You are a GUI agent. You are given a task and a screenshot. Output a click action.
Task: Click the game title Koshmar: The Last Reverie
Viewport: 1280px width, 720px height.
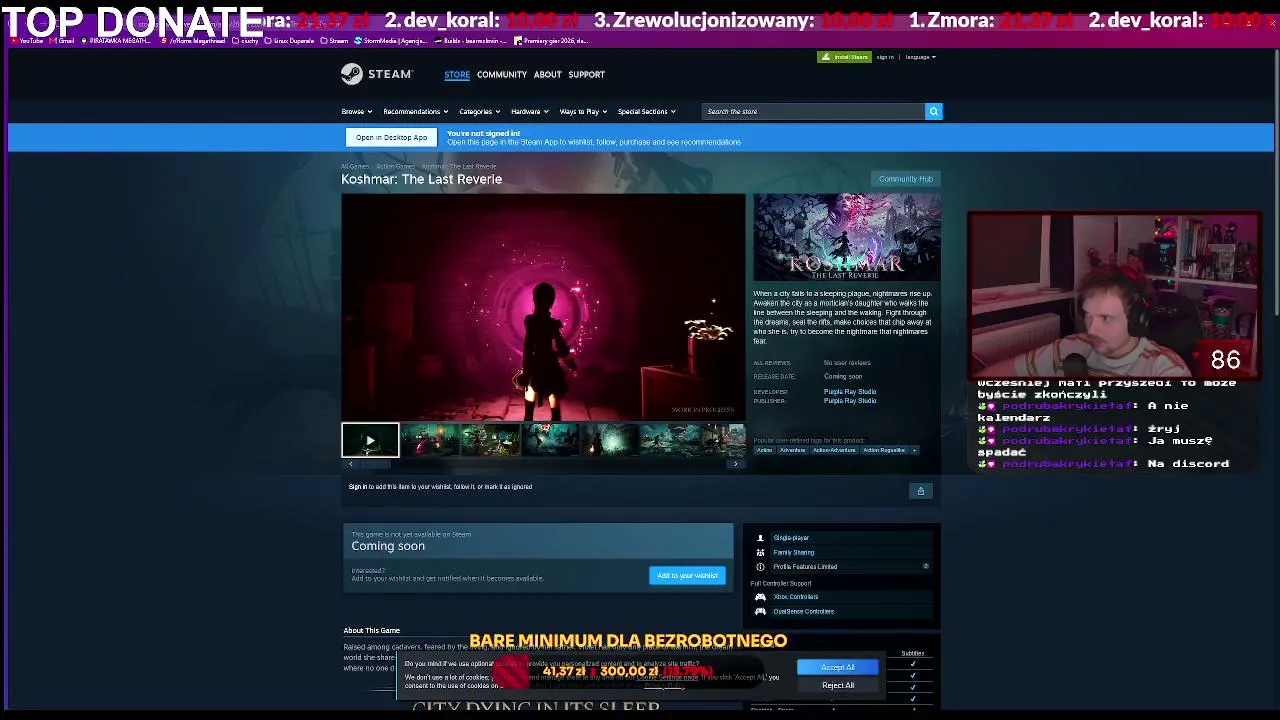[x=422, y=179]
